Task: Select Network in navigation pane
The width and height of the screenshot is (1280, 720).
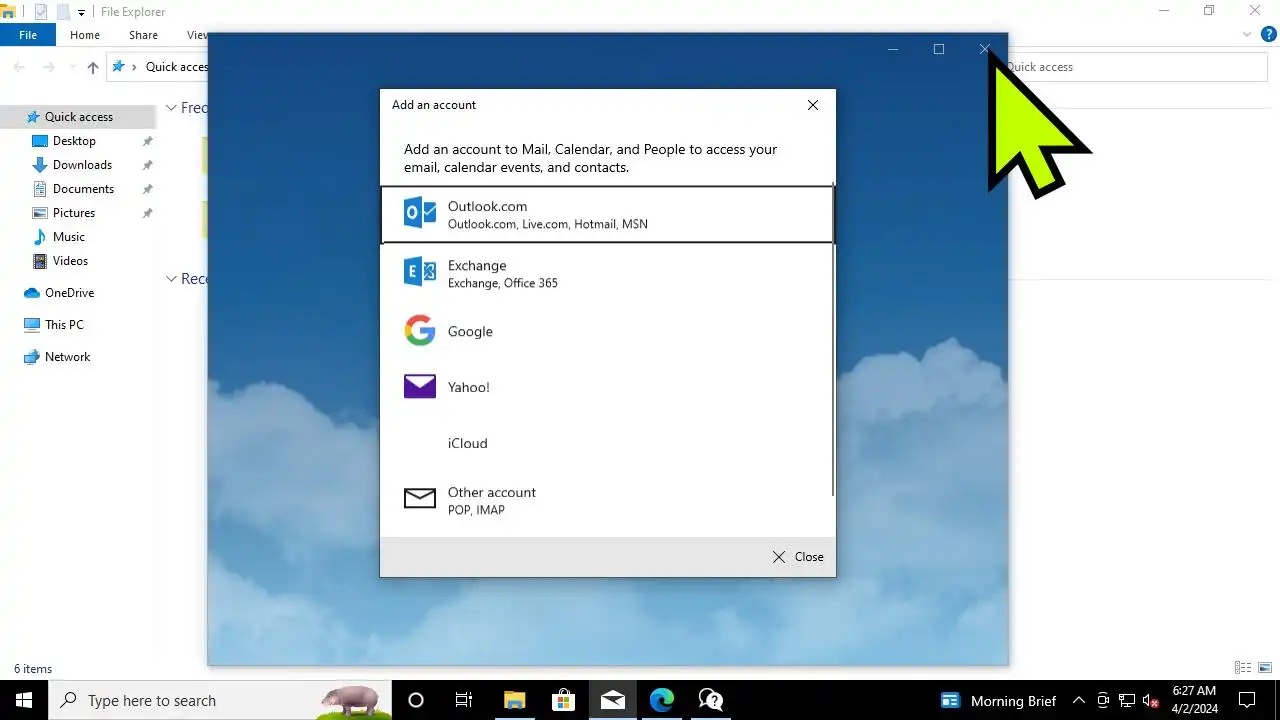Action: (x=67, y=357)
